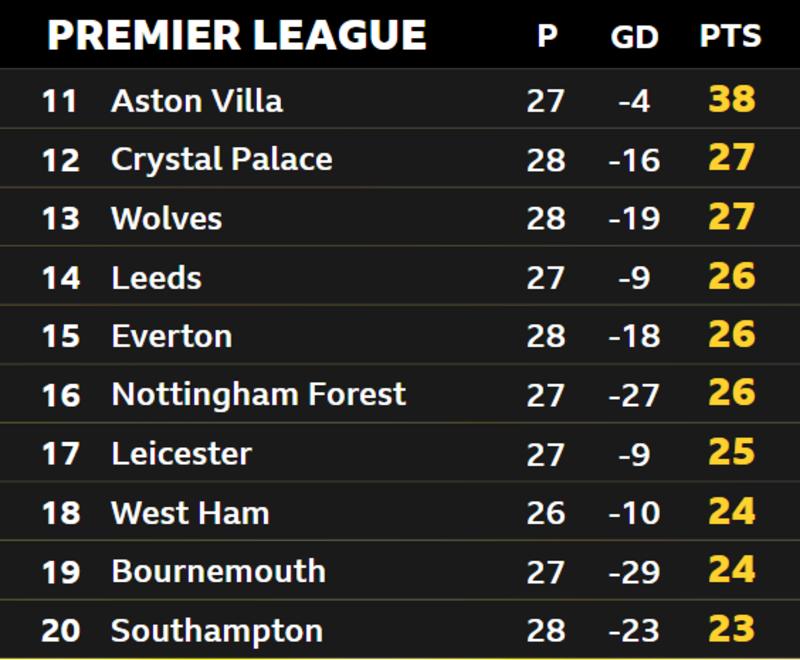Select the P column header
This screenshot has width=800, height=660.
tap(547, 36)
